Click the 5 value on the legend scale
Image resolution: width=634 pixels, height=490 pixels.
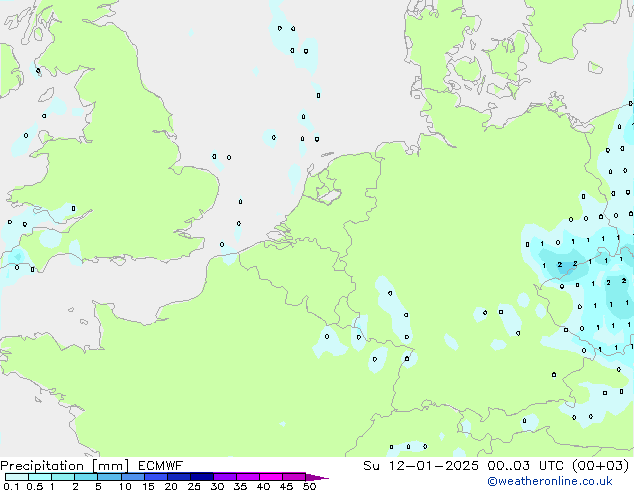pos(98,486)
